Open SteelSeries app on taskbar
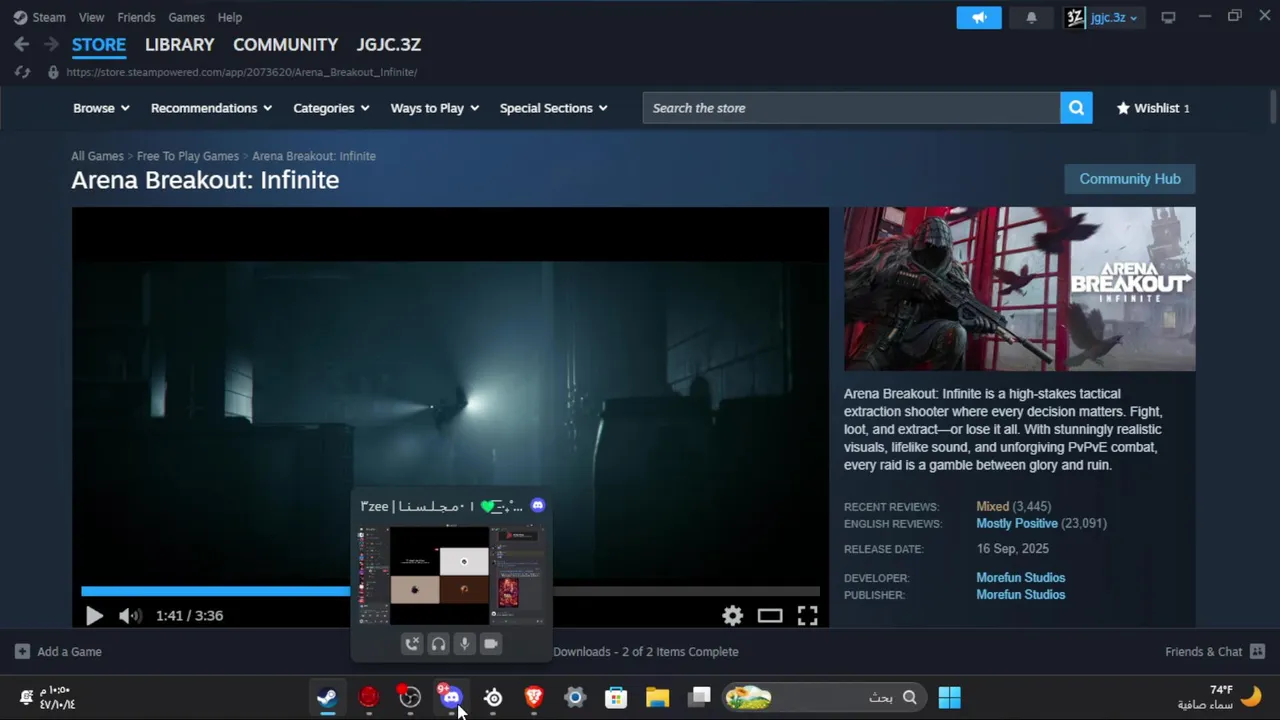 pos(493,697)
